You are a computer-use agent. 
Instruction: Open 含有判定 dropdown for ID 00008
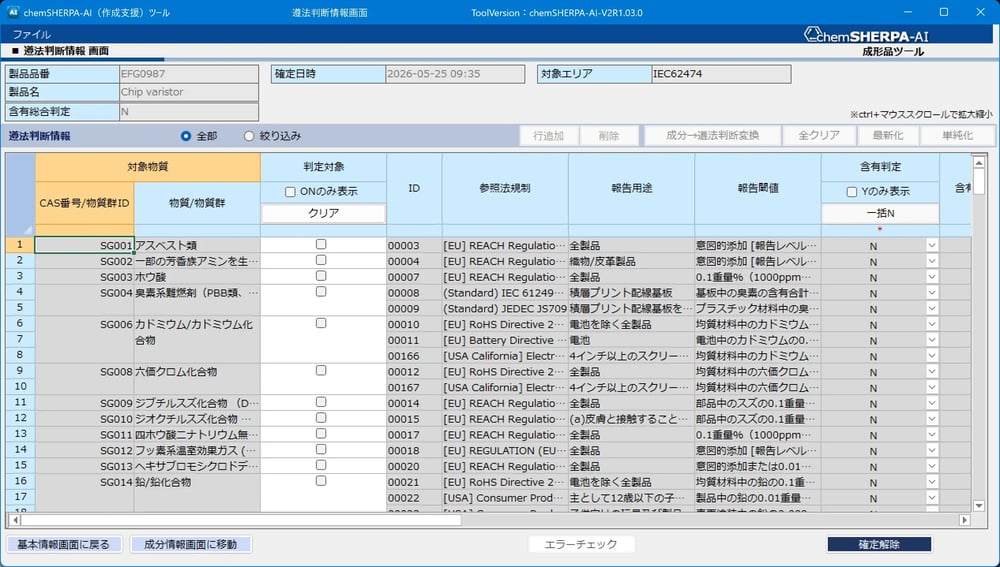(x=932, y=293)
